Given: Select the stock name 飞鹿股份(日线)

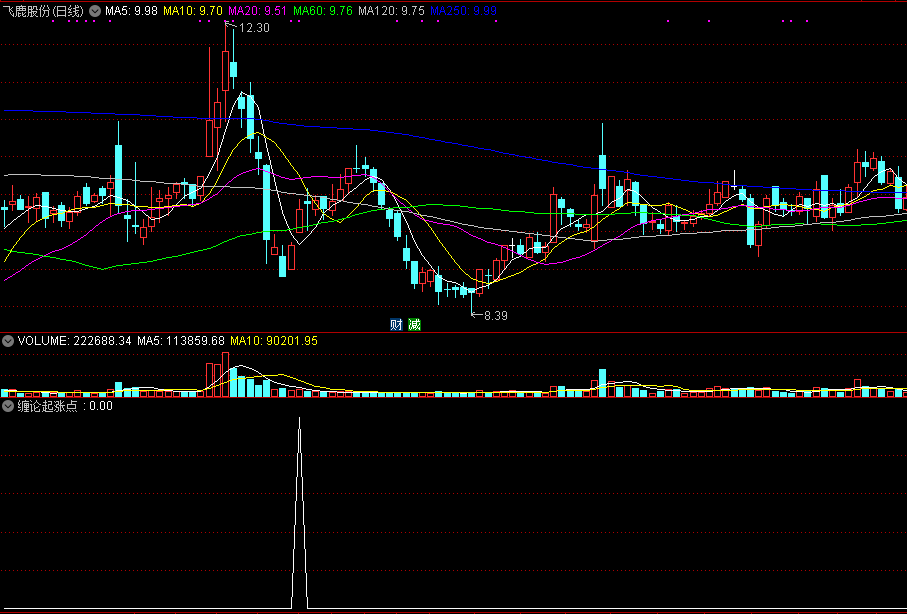Looking at the screenshot, I should pos(43,11).
